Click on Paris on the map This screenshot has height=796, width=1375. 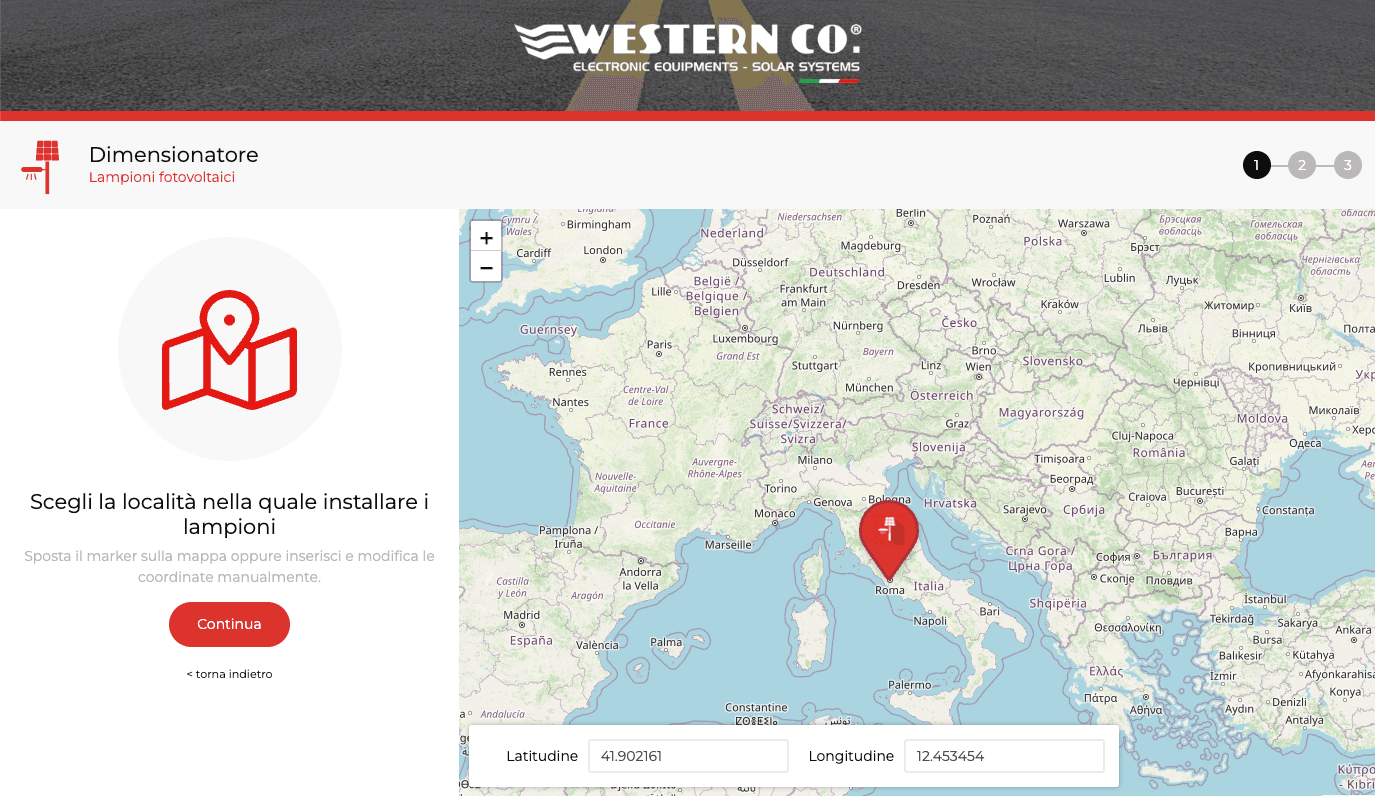[659, 345]
